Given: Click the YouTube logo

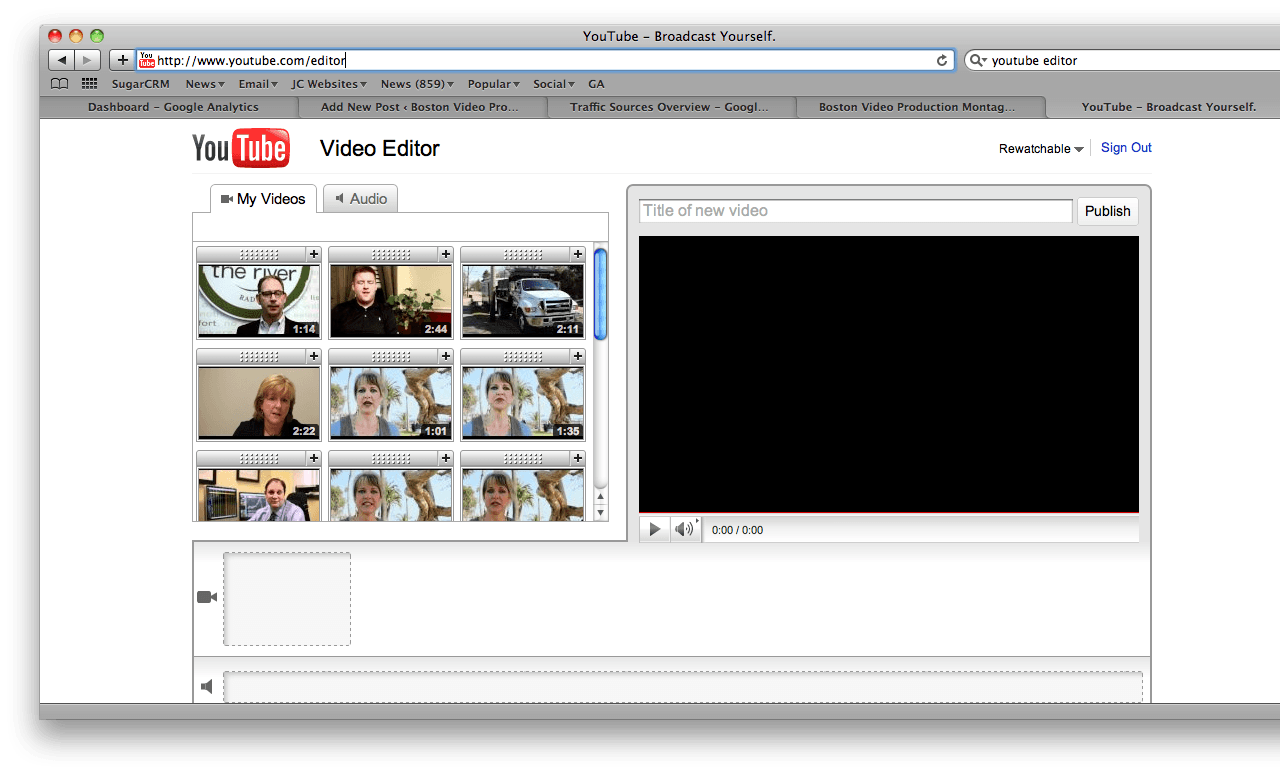Looking at the screenshot, I should point(241,148).
